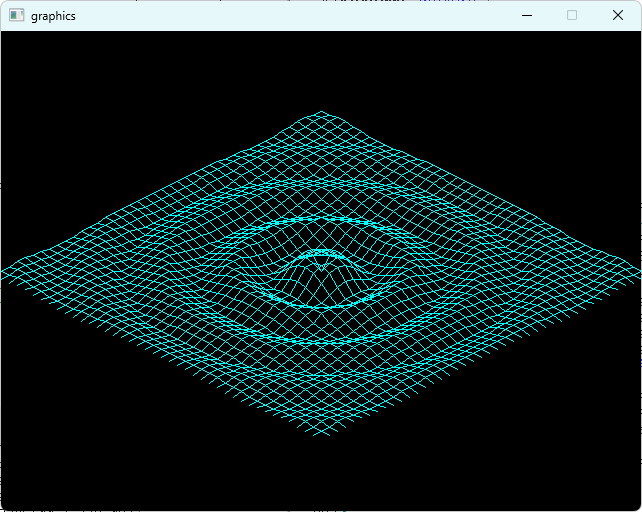Screen dimensions: 642x512
Task: Click the disabled maximize button
Action: coord(572,16)
